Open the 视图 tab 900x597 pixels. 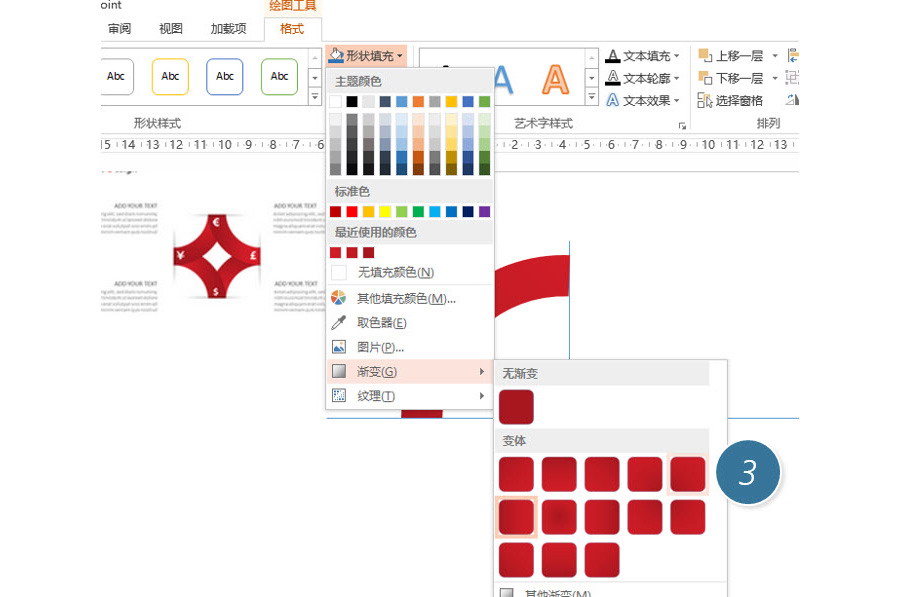point(171,29)
